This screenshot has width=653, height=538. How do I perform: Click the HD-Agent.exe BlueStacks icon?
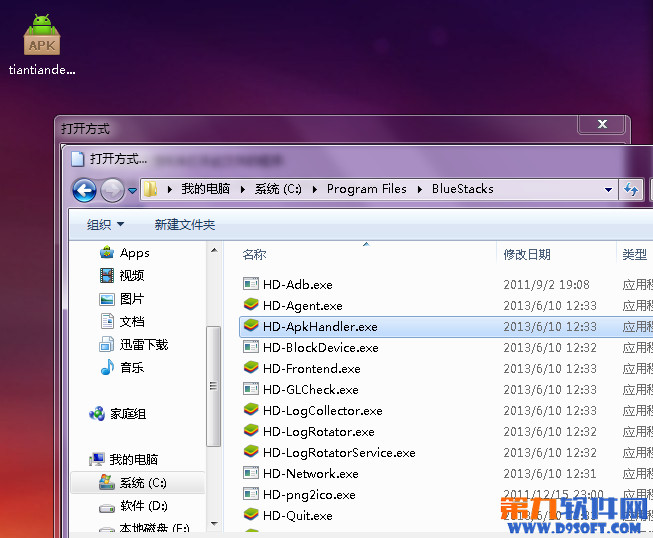251,305
